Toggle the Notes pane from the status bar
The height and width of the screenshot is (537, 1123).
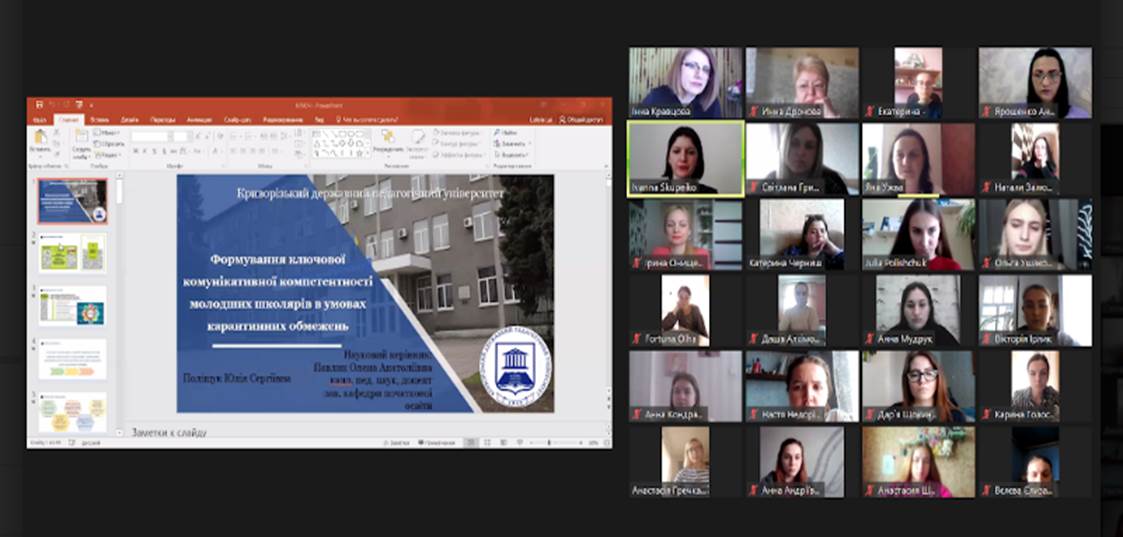click(x=397, y=442)
